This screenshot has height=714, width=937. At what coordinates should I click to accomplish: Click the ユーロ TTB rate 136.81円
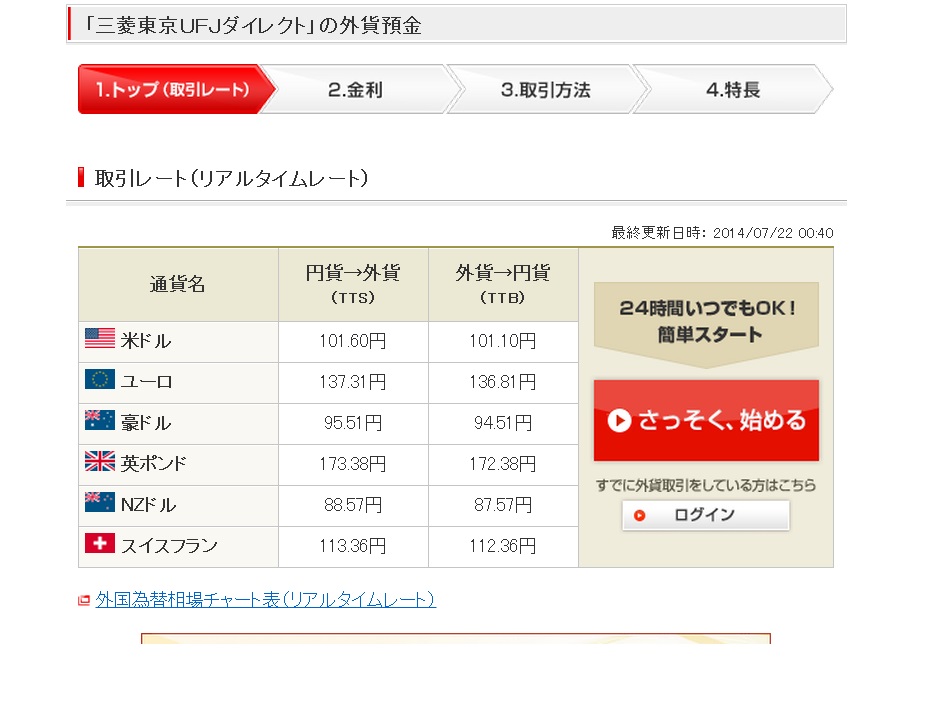[x=503, y=382]
